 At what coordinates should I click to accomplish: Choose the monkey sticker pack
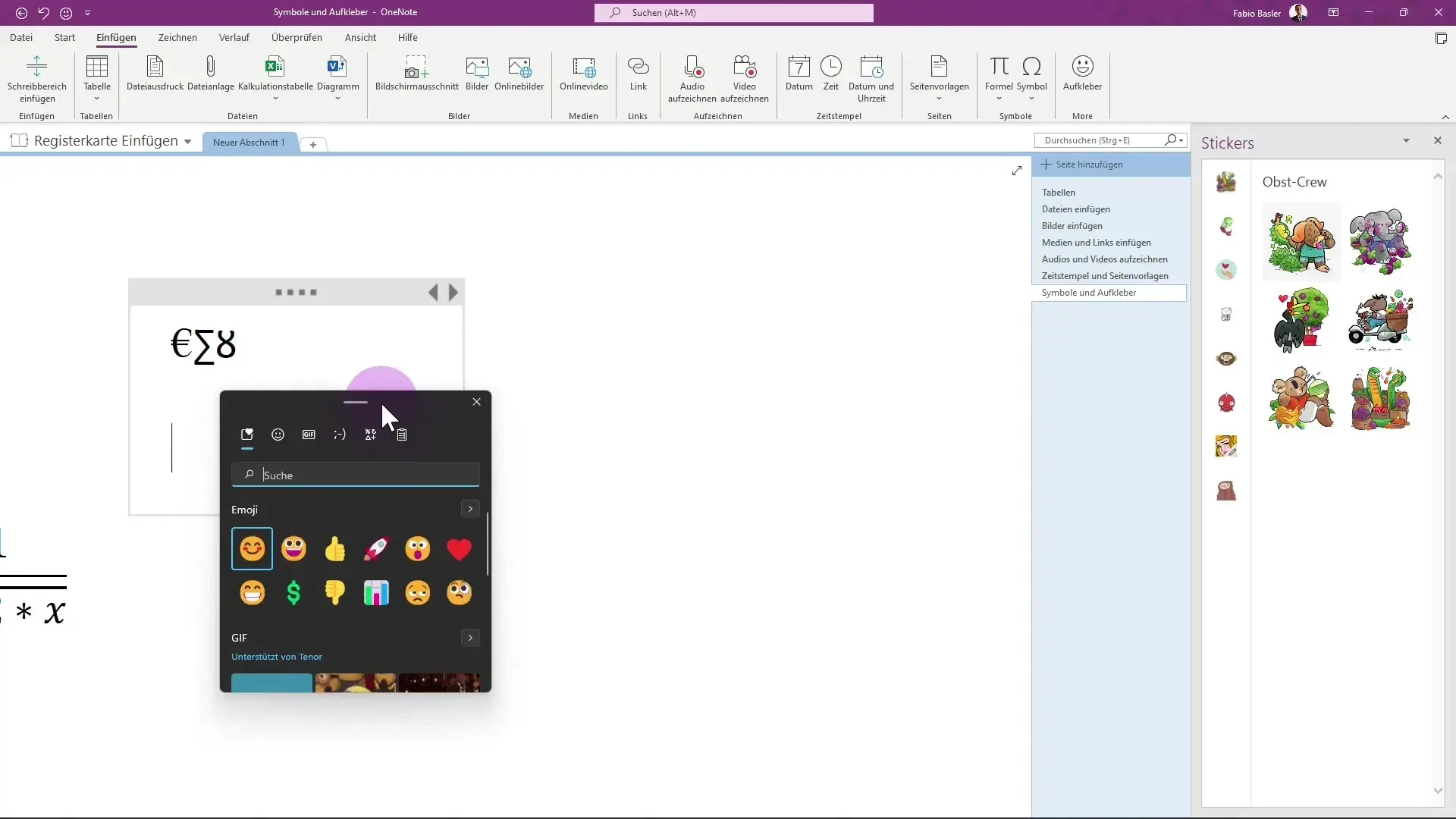1226,359
